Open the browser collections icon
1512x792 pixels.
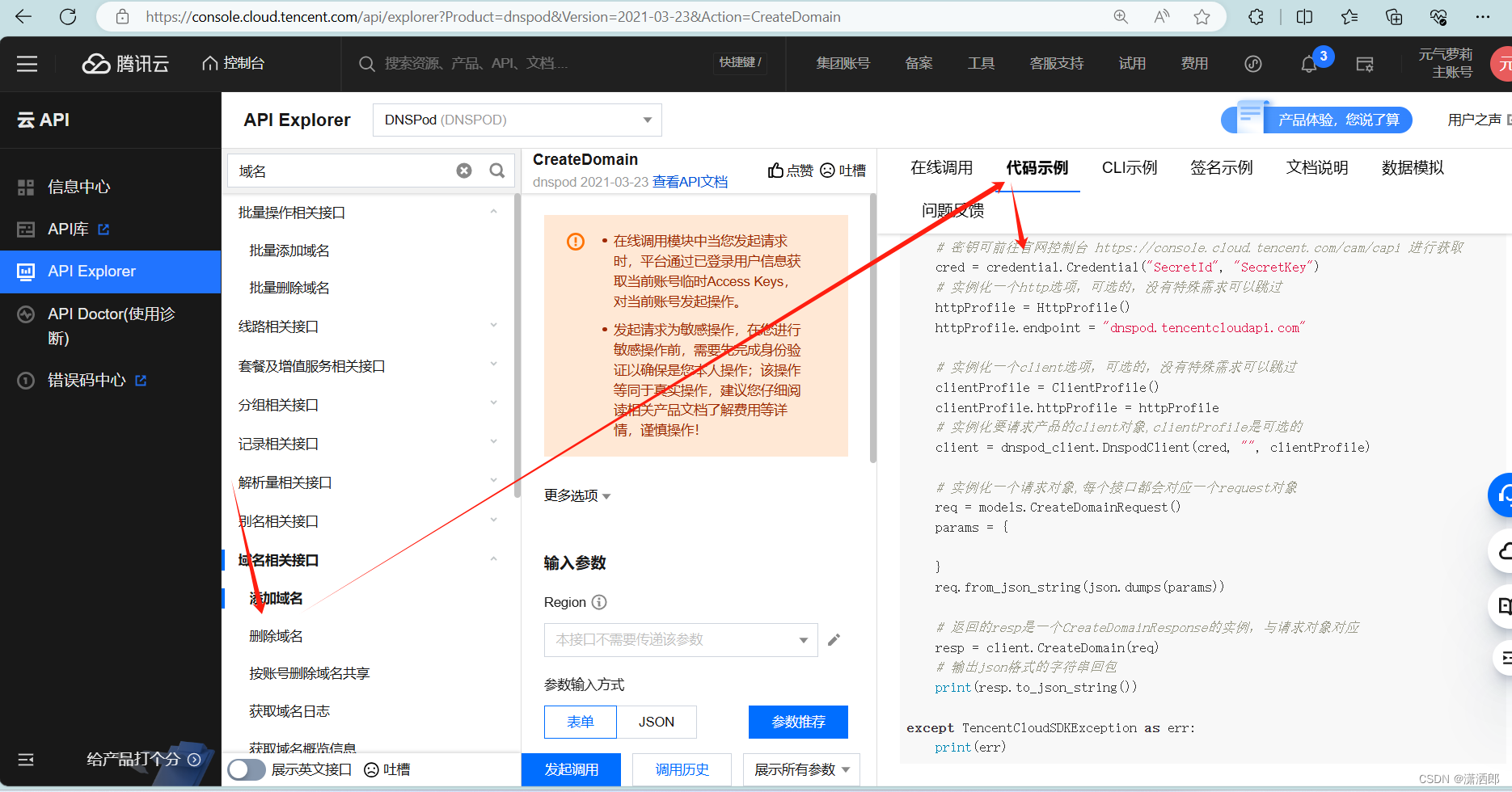click(1394, 17)
